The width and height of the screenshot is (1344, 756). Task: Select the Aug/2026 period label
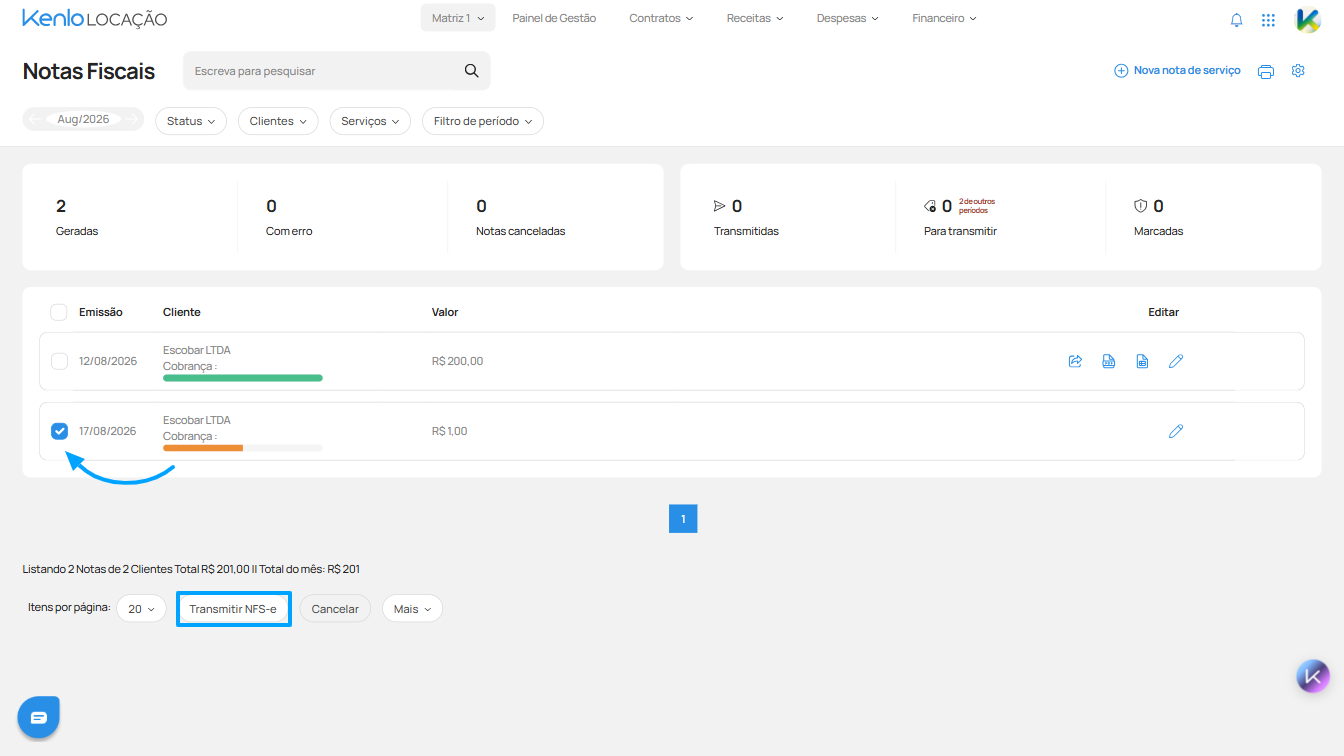[x=83, y=119]
